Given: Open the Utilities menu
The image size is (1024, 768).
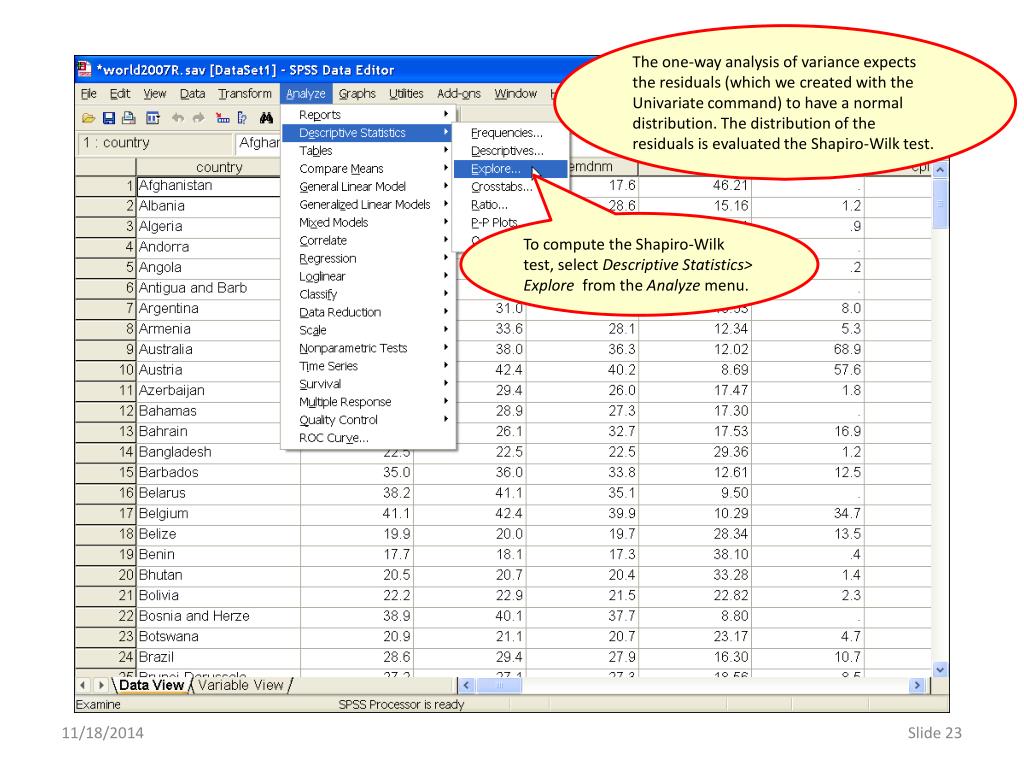Looking at the screenshot, I should pyautogui.click(x=406, y=93).
